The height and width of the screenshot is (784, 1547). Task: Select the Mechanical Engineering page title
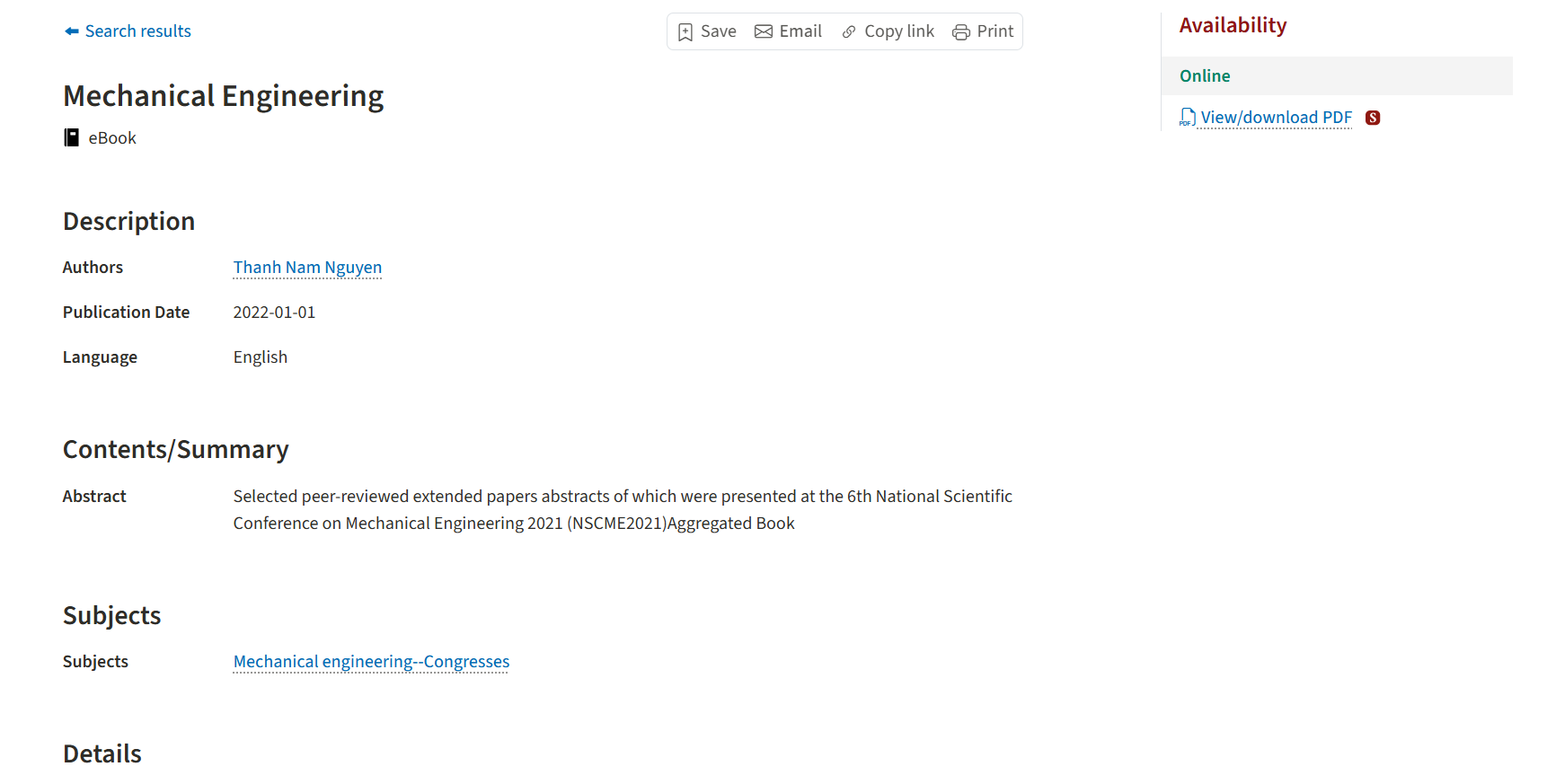click(223, 95)
